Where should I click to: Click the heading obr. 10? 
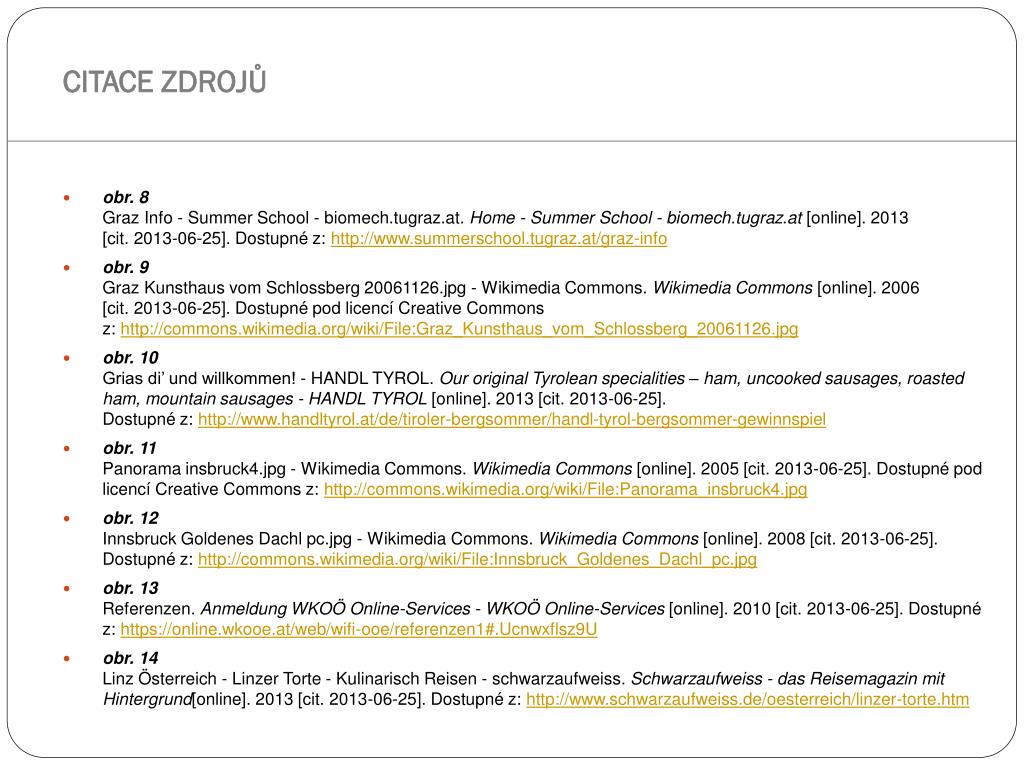pyautogui.click(x=131, y=358)
